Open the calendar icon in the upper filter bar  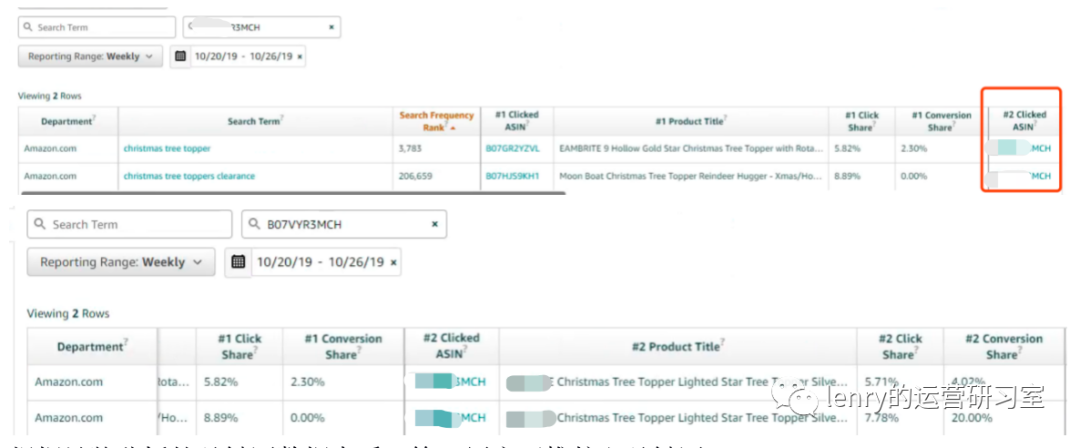tap(180, 57)
